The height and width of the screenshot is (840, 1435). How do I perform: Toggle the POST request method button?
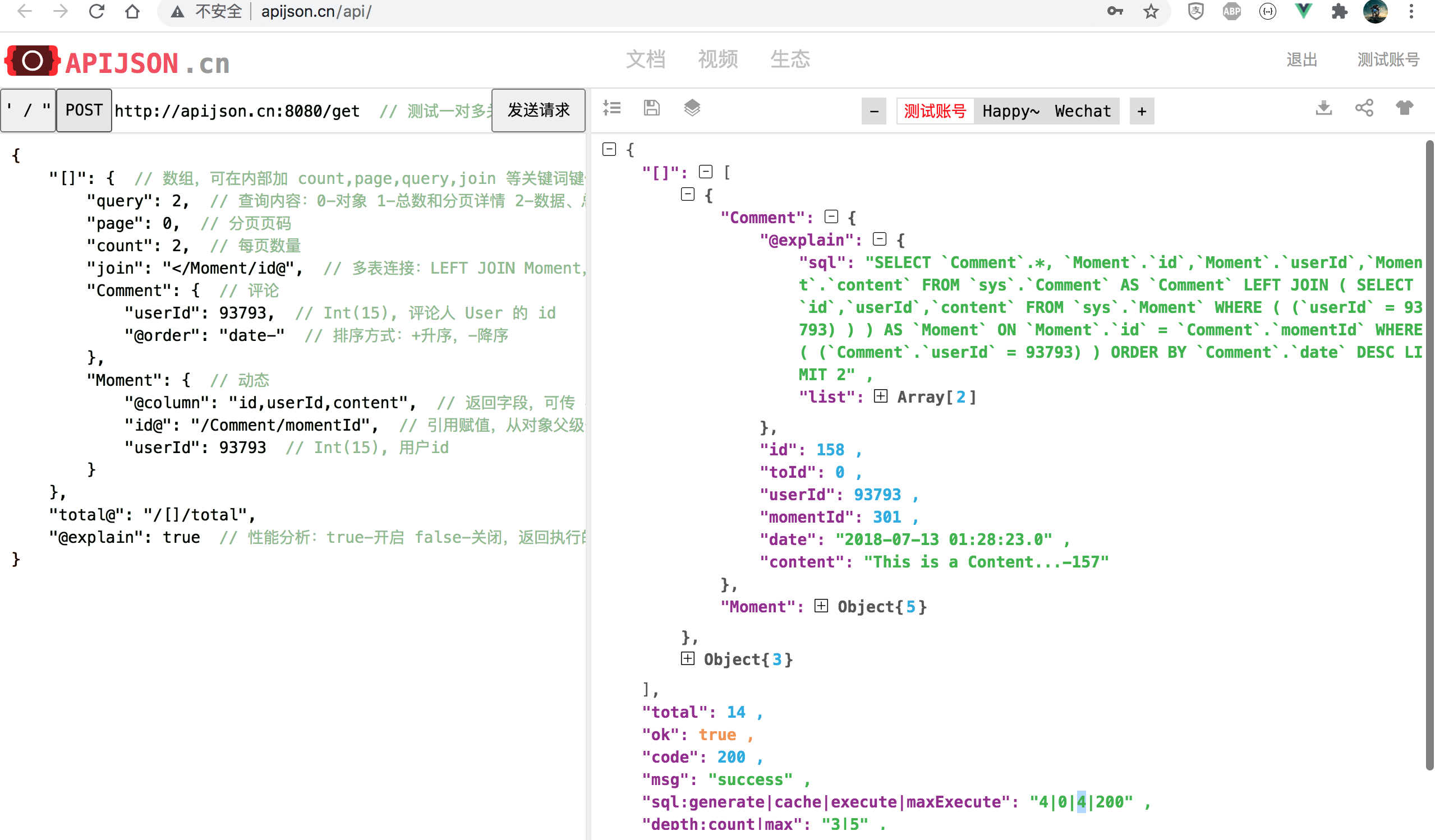(x=84, y=110)
